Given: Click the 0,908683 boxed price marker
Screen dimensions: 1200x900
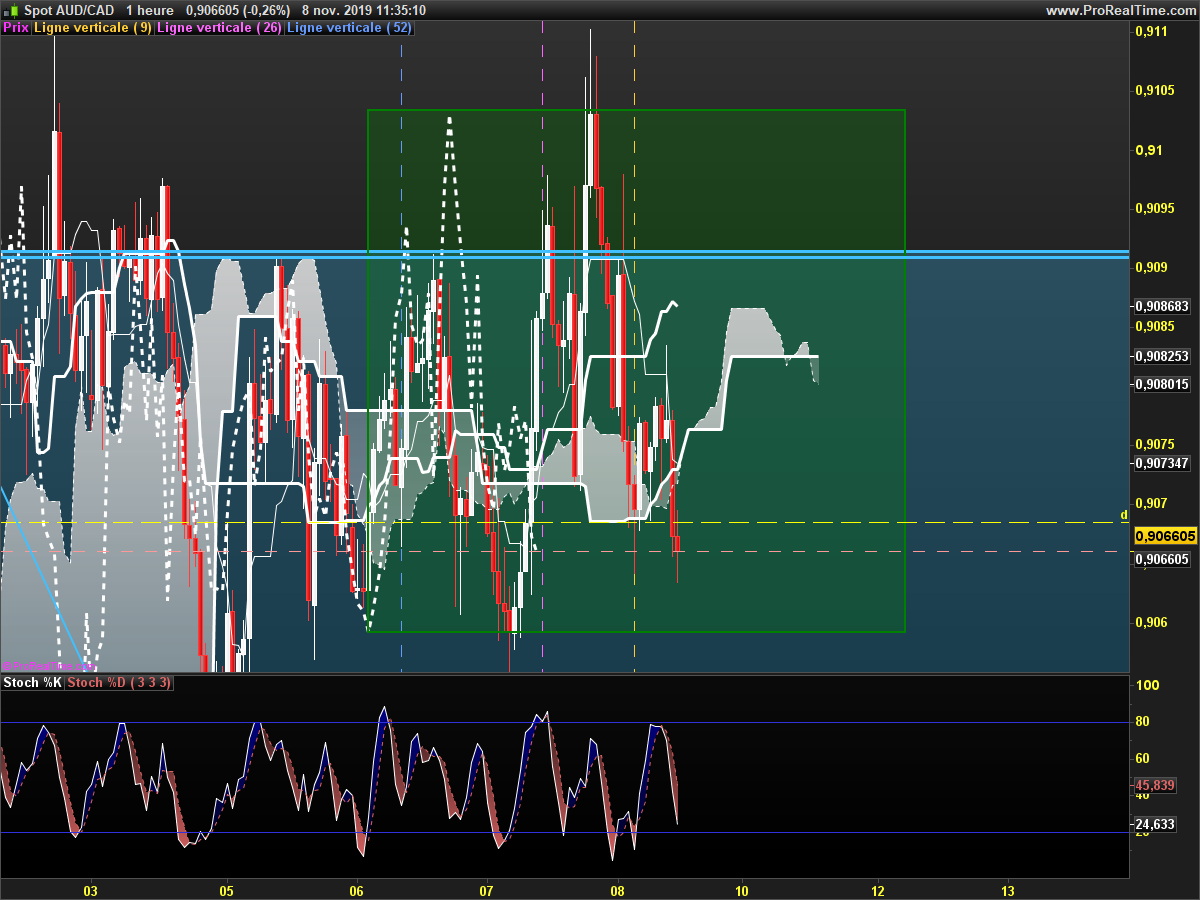Looking at the screenshot, I should pyautogui.click(x=1161, y=306).
